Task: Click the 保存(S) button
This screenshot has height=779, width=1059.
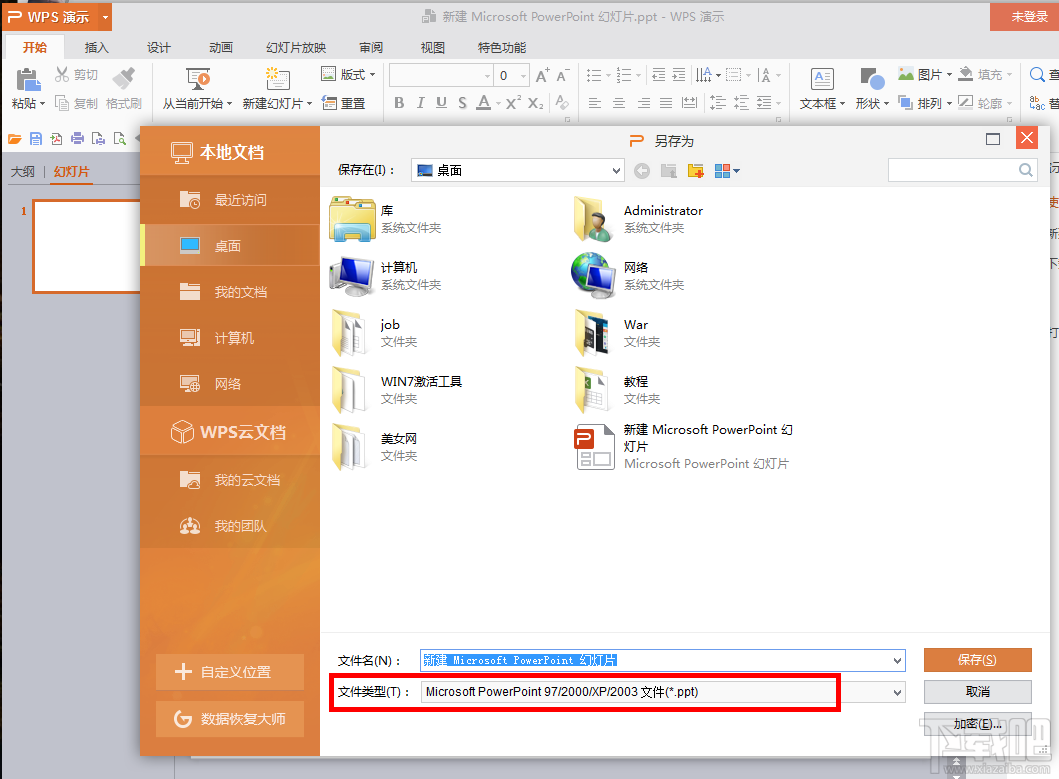Action: click(x=977, y=660)
